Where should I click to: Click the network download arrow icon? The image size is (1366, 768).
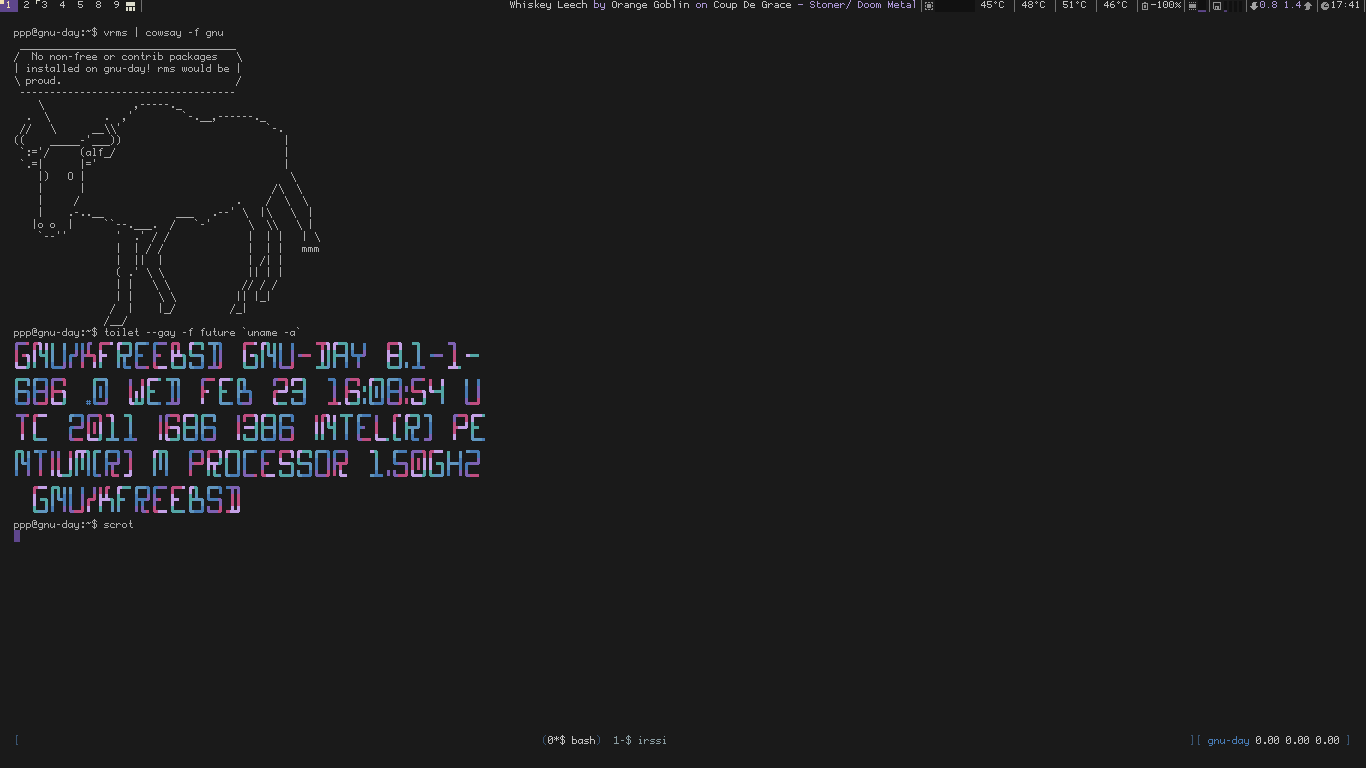point(1254,6)
